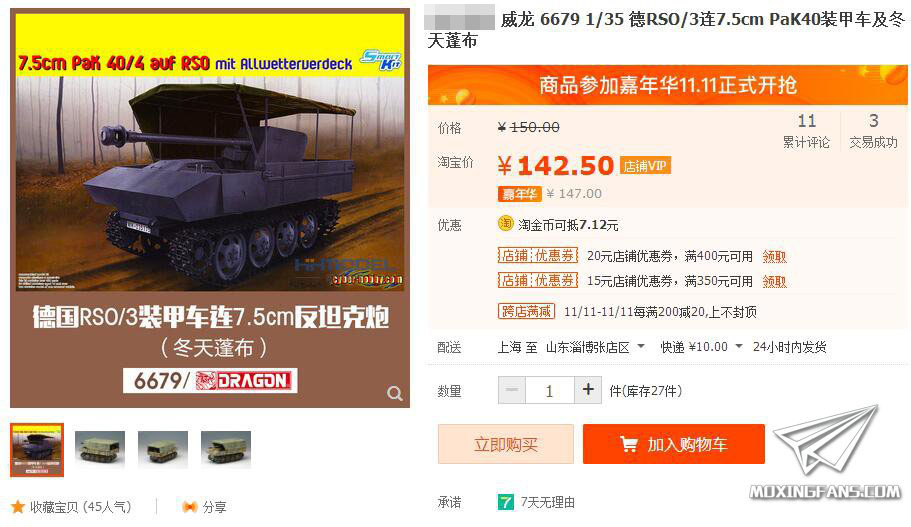This screenshot has width=911, height=527.
Task: Click the cart icon in 加入购物车 button
Action: tap(629, 444)
